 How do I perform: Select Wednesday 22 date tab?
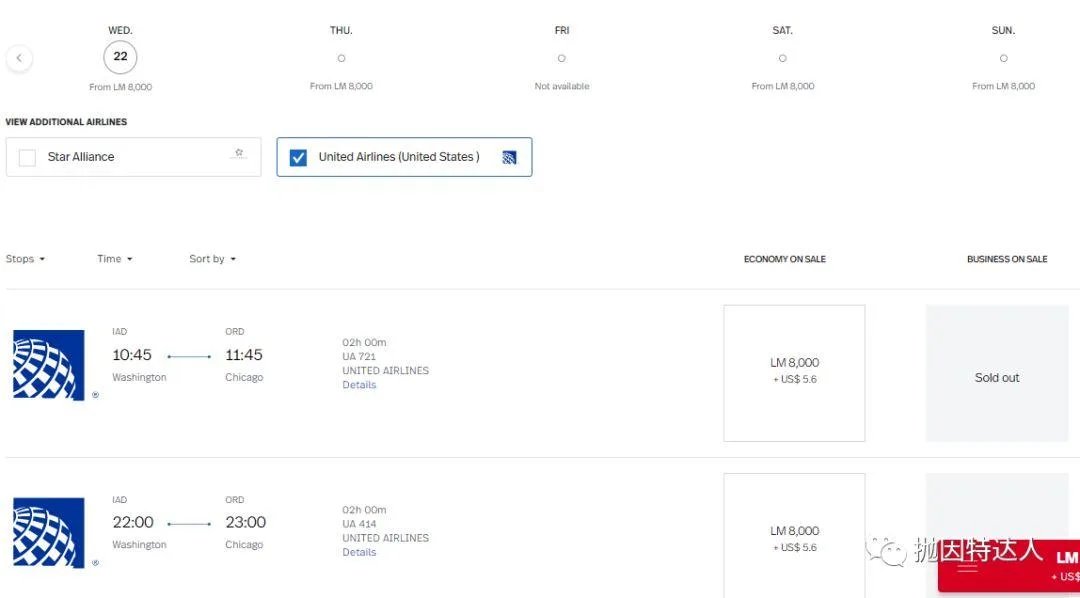point(120,57)
